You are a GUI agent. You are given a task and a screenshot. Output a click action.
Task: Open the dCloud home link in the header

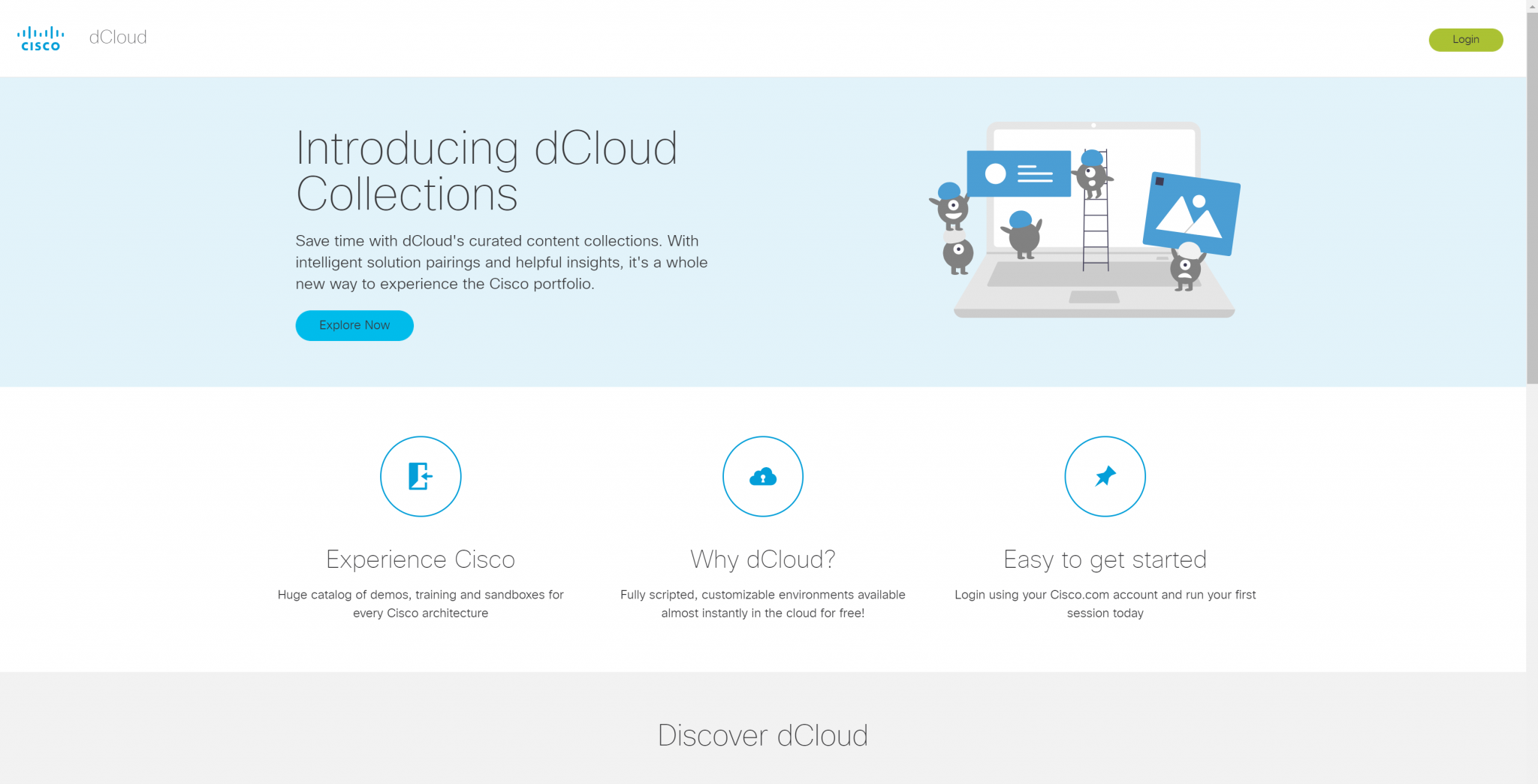pyautogui.click(x=116, y=38)
